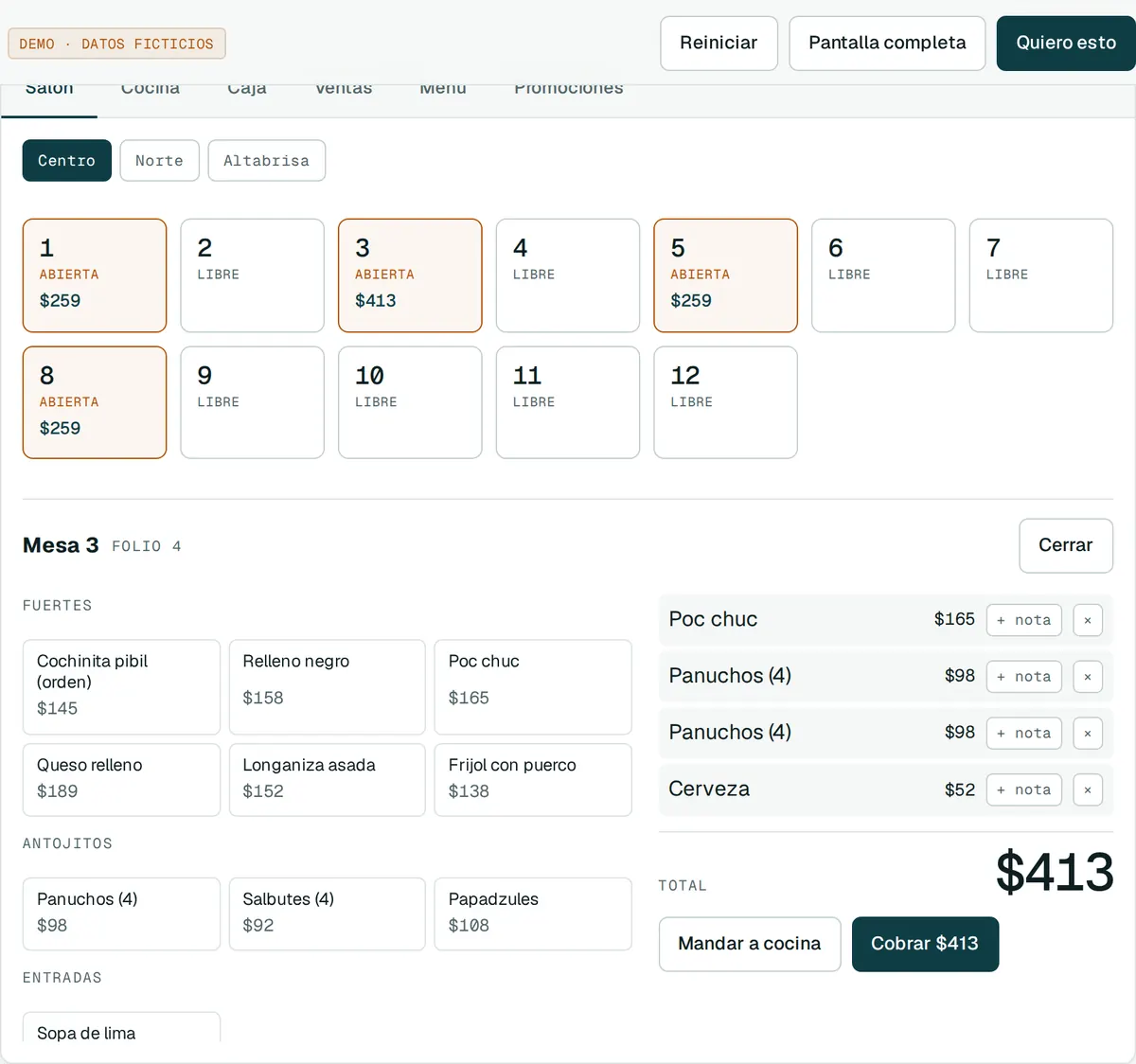
Task: Pick free table 11
Action: click(x=568, y=402)
